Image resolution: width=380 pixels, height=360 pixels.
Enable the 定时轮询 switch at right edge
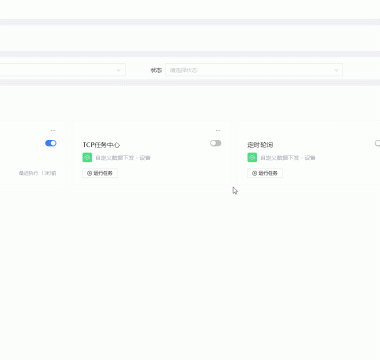click(x=377, y=143)
